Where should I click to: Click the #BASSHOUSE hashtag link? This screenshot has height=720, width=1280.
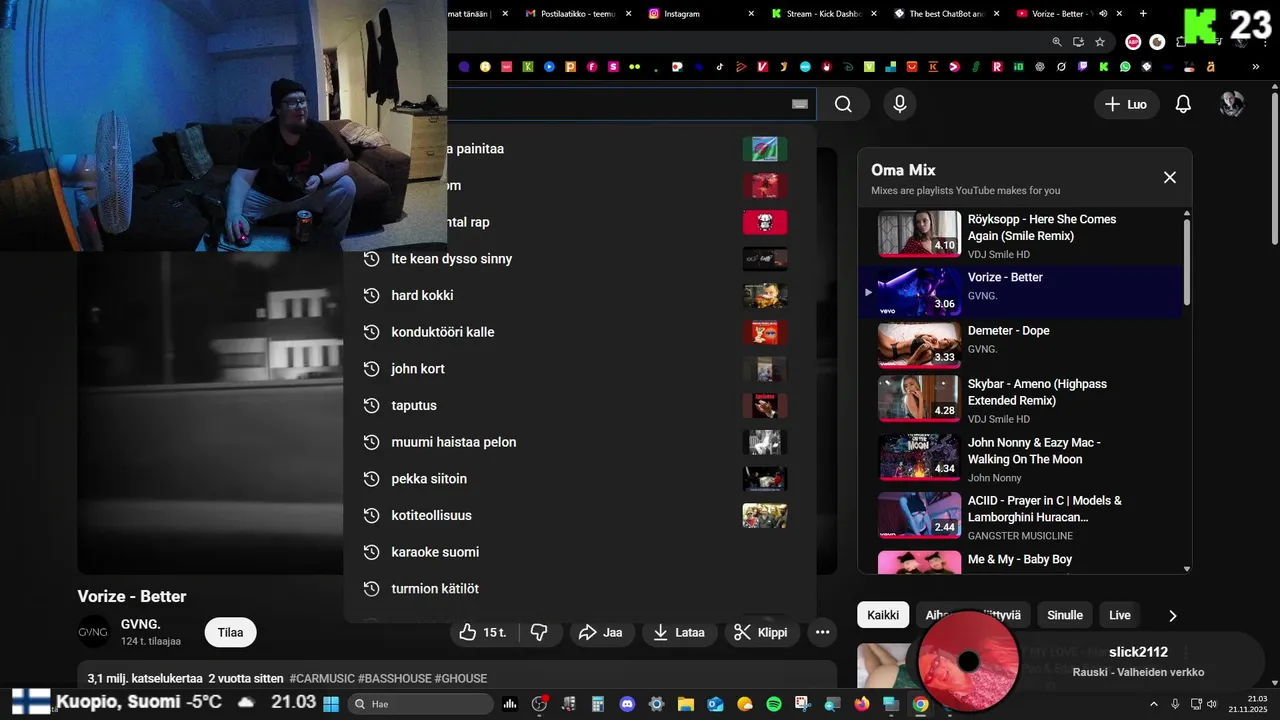394,678
